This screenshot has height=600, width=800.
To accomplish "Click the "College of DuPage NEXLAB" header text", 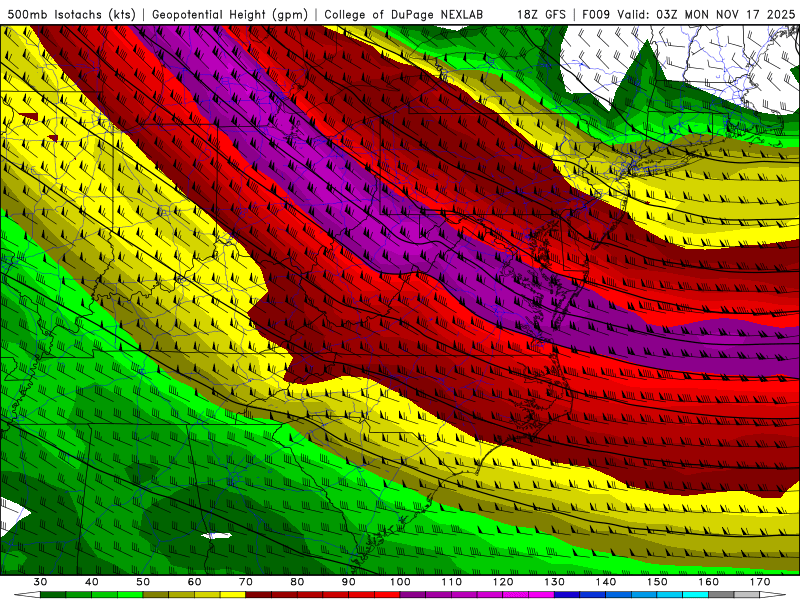I will click(x=404, y=14).
